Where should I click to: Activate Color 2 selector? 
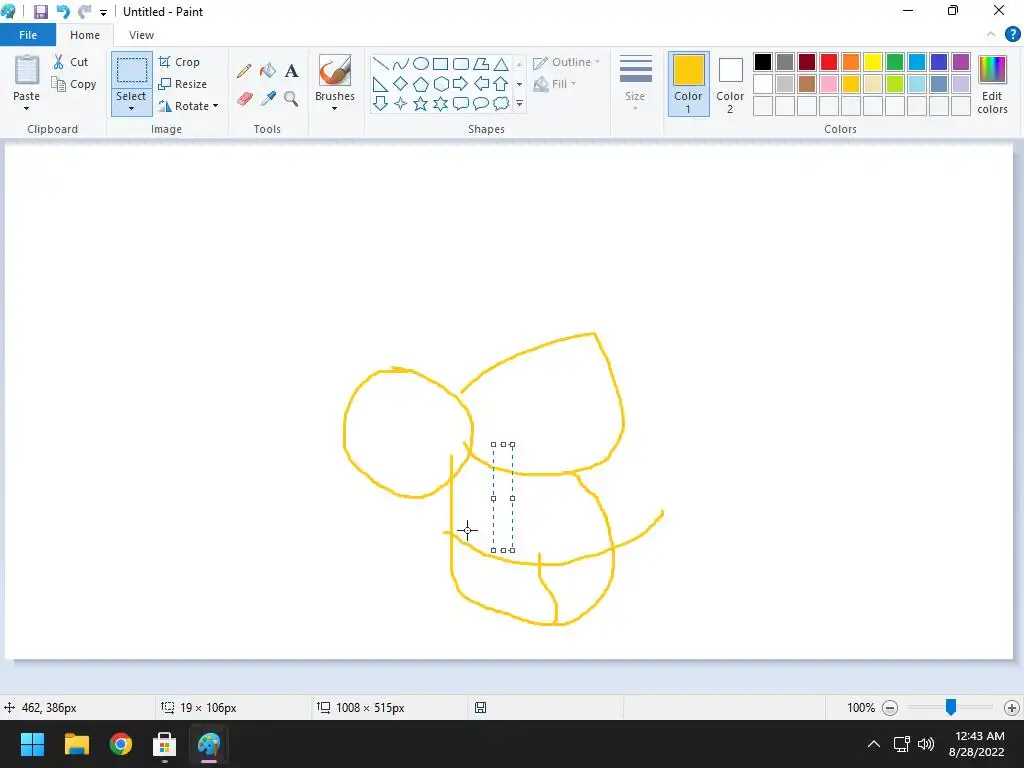pos(730,84)
